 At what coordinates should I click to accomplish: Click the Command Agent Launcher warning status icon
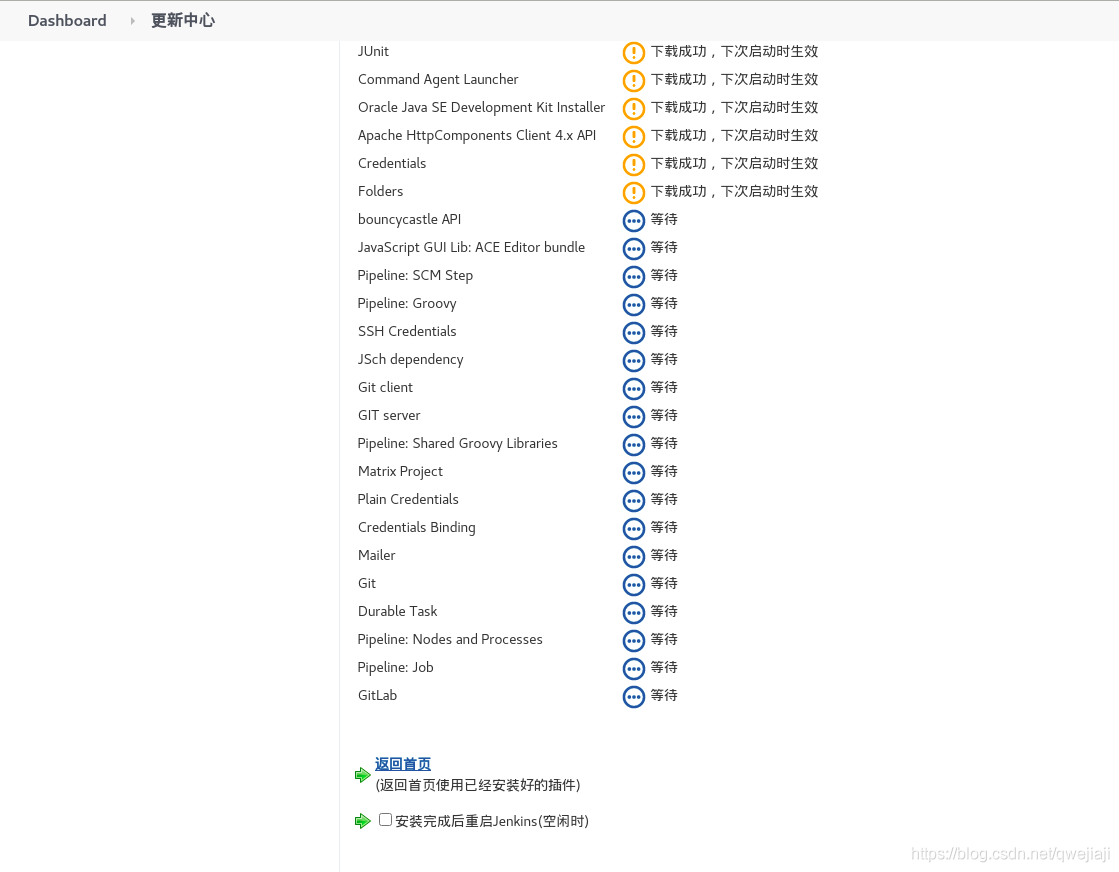(x=633, y=81)
